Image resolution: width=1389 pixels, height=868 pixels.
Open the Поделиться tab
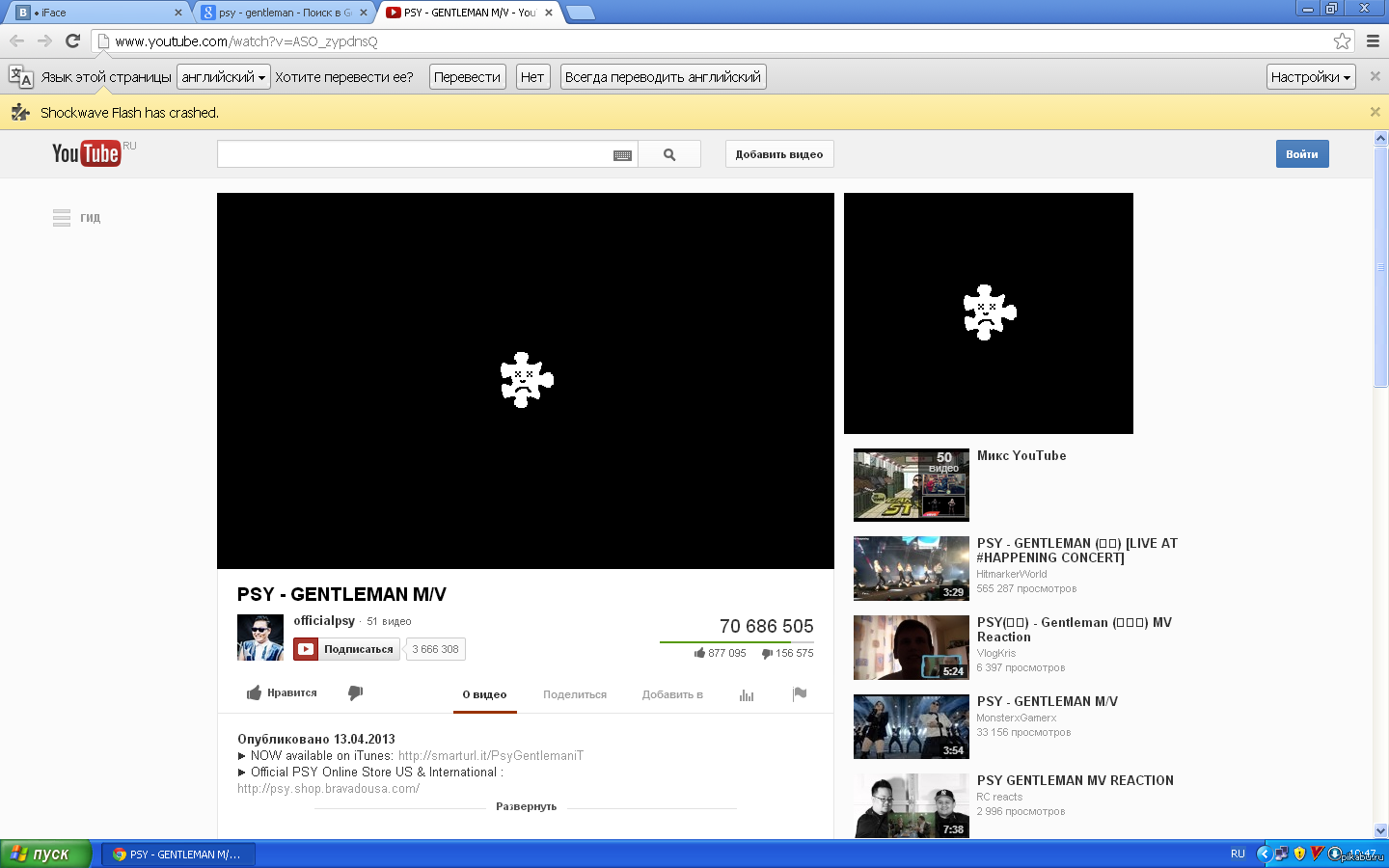point(575,694)
